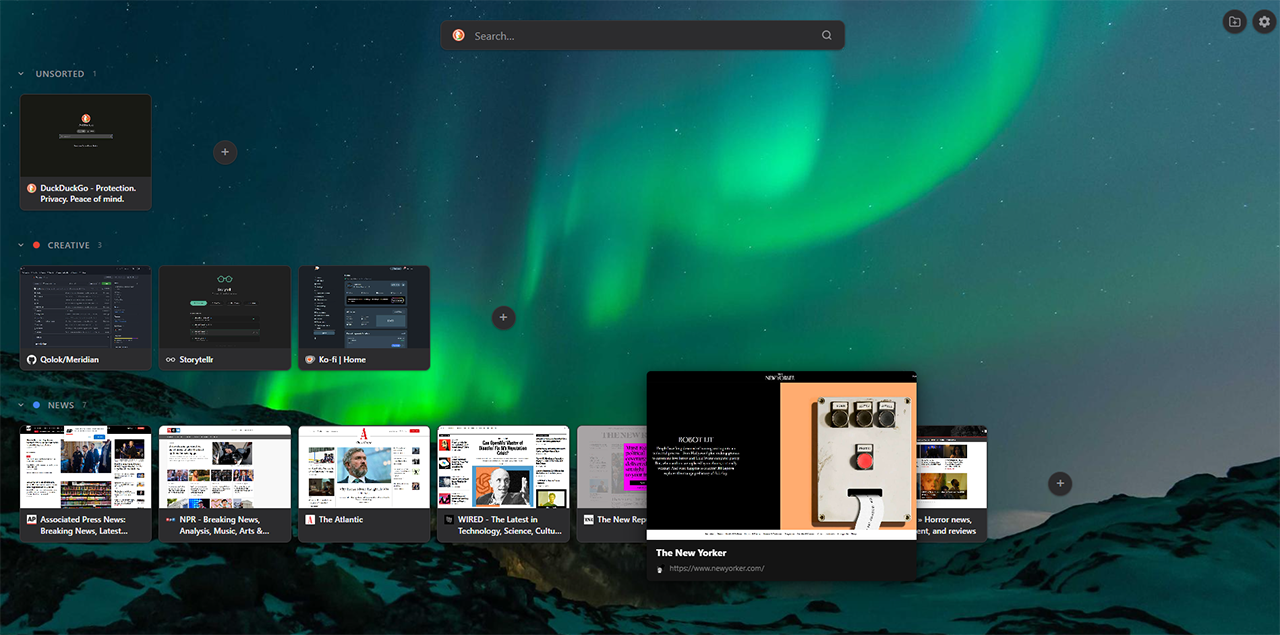Click the WIRED favicon

tap(449, 520)
